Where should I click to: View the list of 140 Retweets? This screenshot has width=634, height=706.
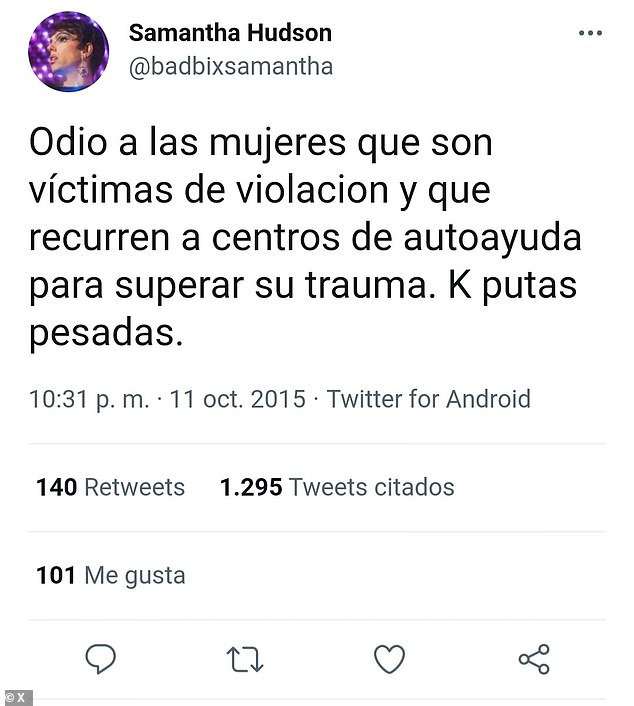pos(110,487)
